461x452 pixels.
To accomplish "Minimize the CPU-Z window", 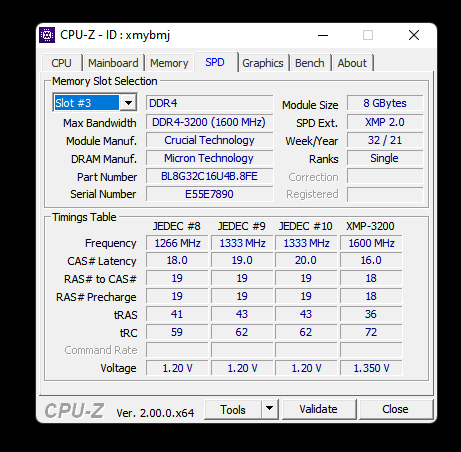I will [323, 35].
